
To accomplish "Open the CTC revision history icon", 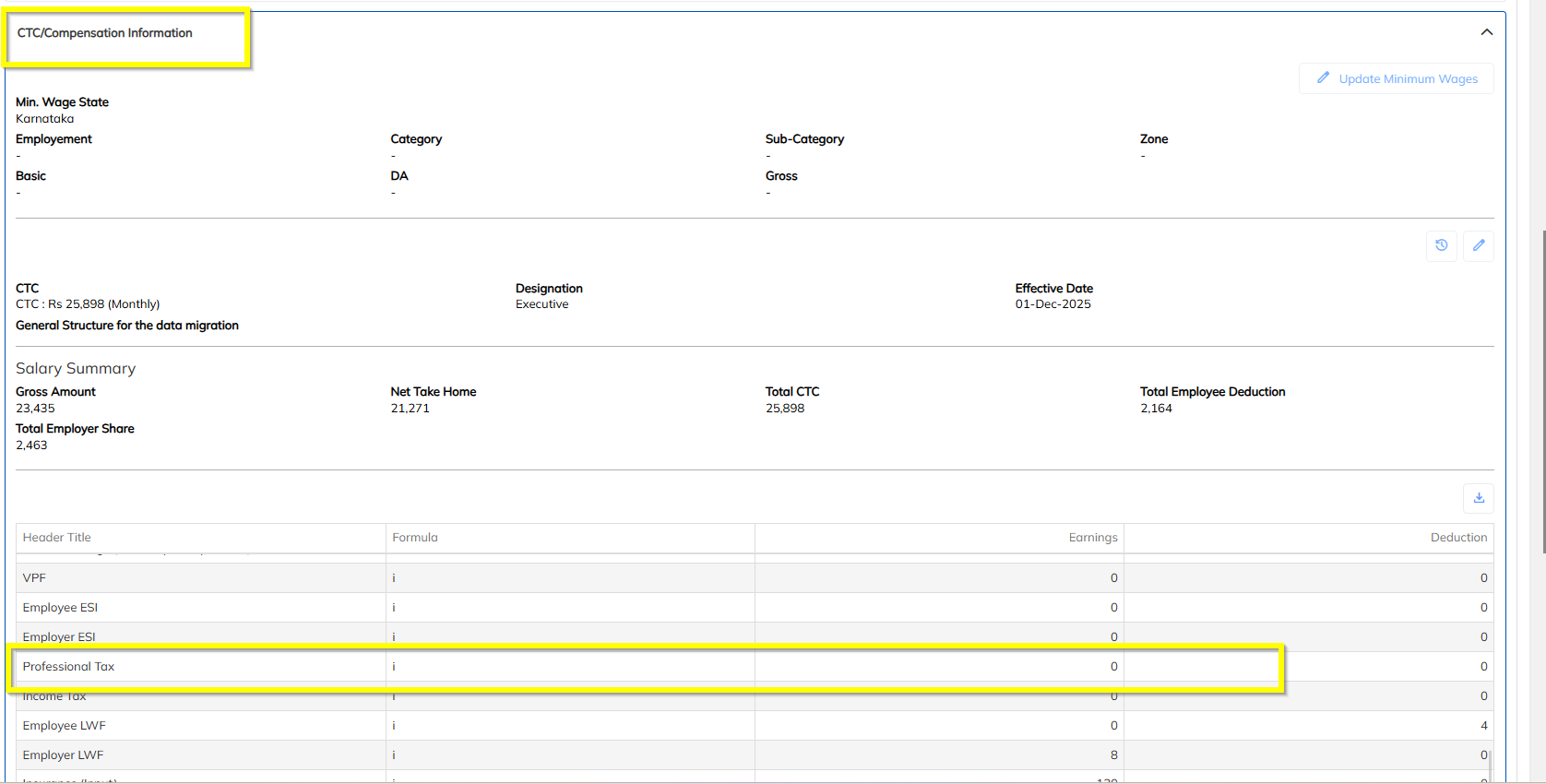I will [x=1441, y=245].
